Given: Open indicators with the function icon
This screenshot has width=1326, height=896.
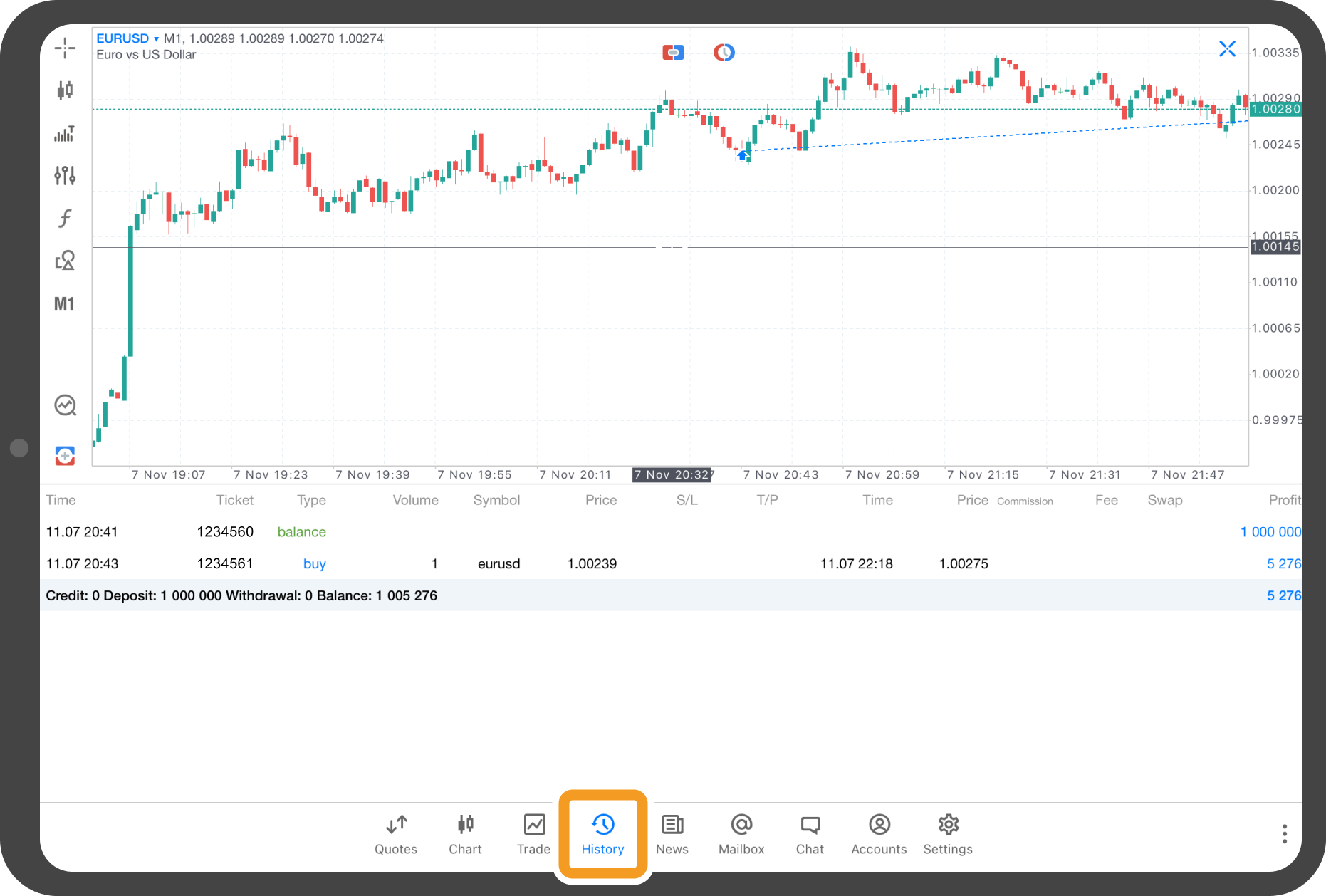Looking at the screenshot, I should coord(65,218).
